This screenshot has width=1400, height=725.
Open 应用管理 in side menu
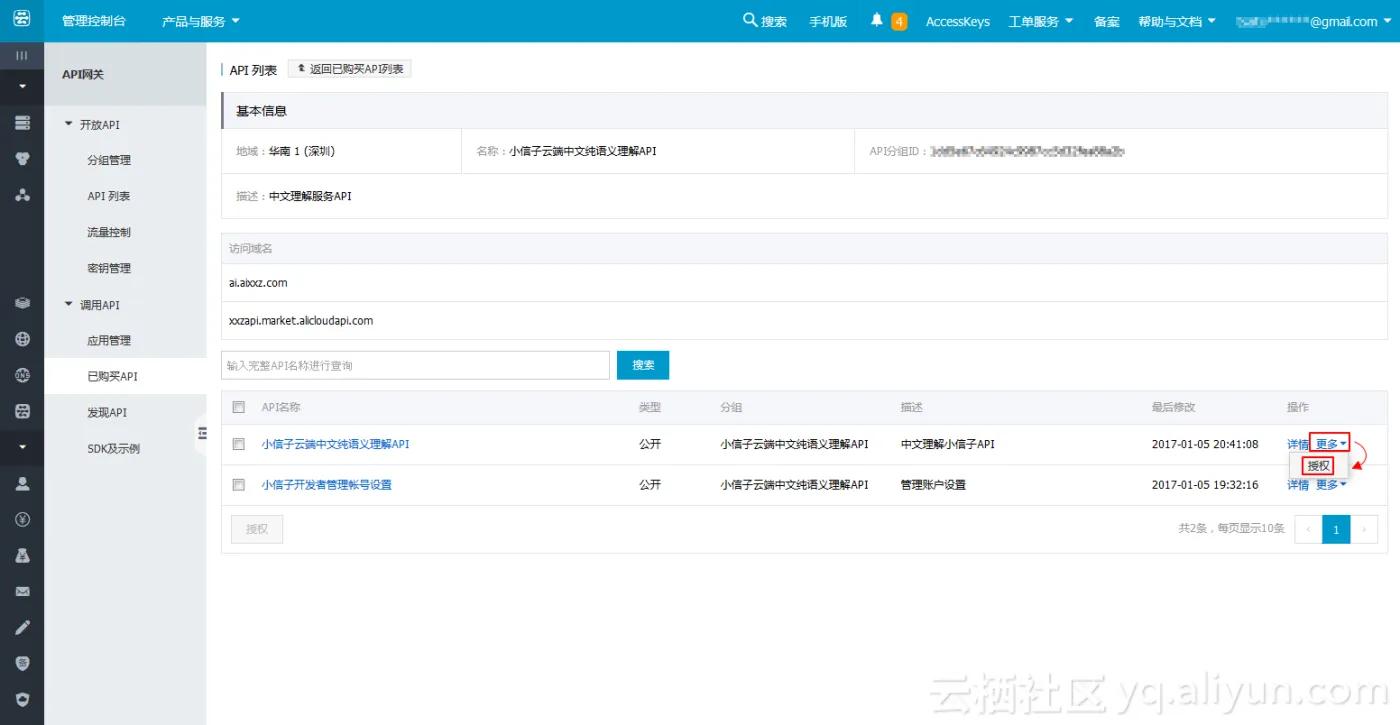point(109,340)
